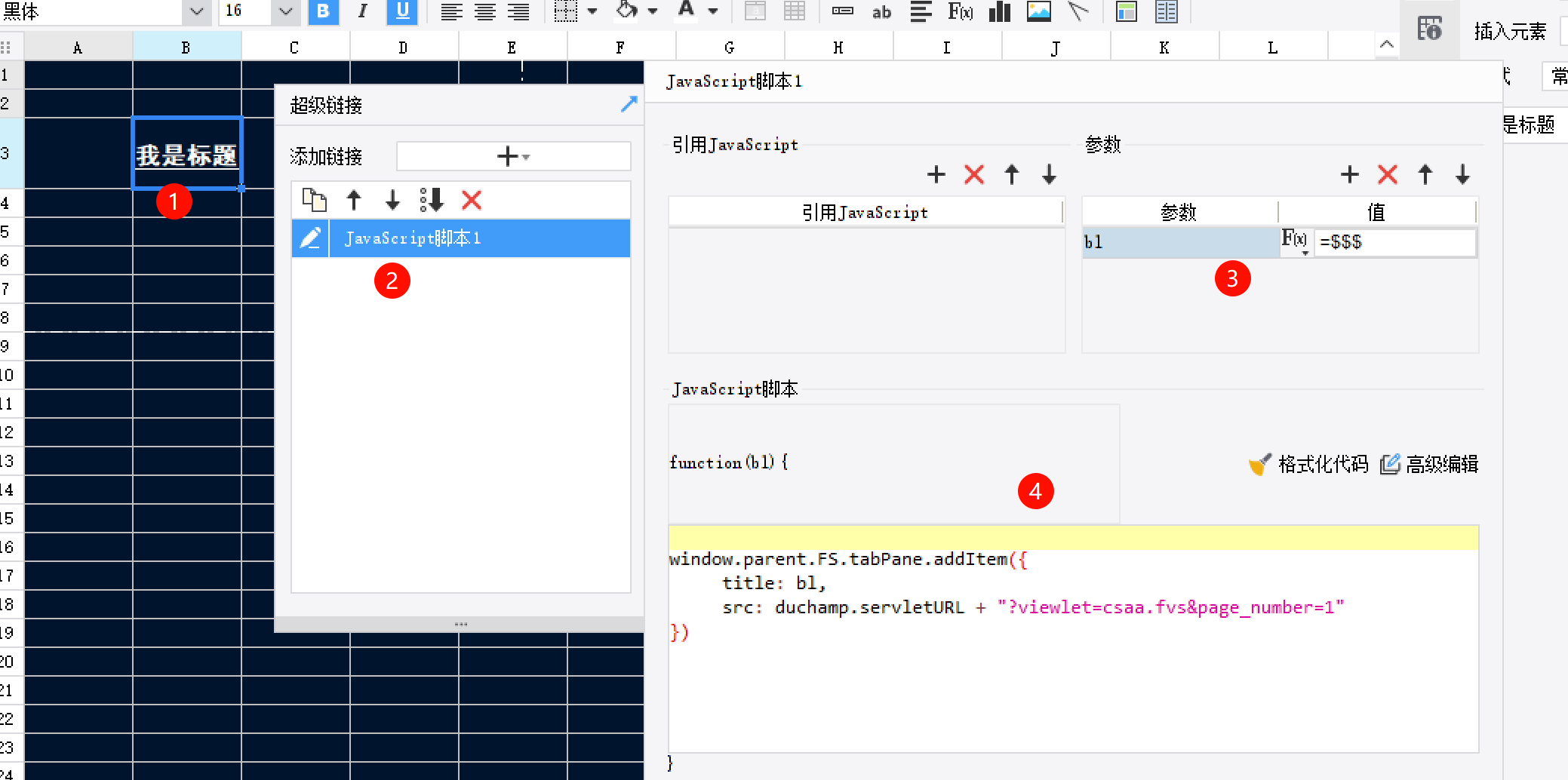This screenshot has width=1568, height=780.
Task: Open the cell properties panel icon
Action: tap(1429, 29)
